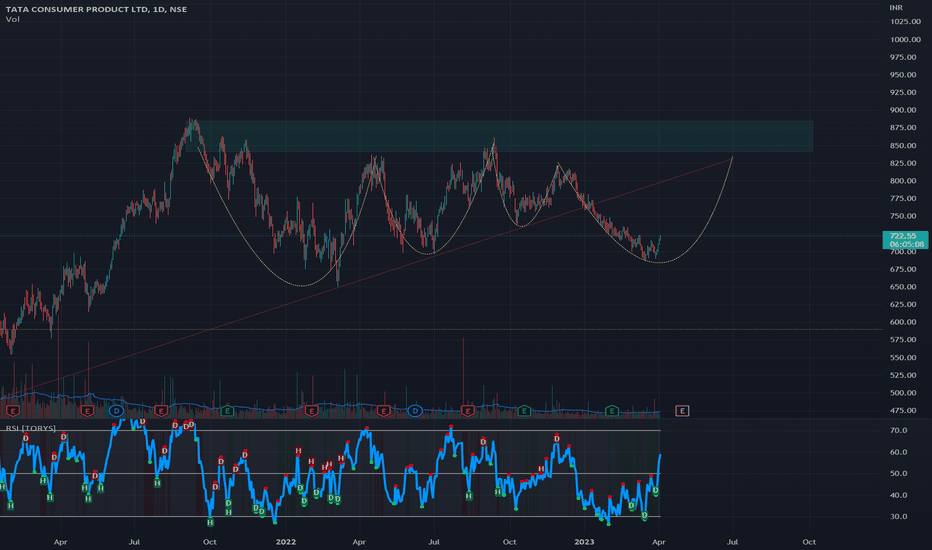This screenshot has width=932, height=550.
Task: Click the final Oct label on the time axis
Action: [809, 542]
